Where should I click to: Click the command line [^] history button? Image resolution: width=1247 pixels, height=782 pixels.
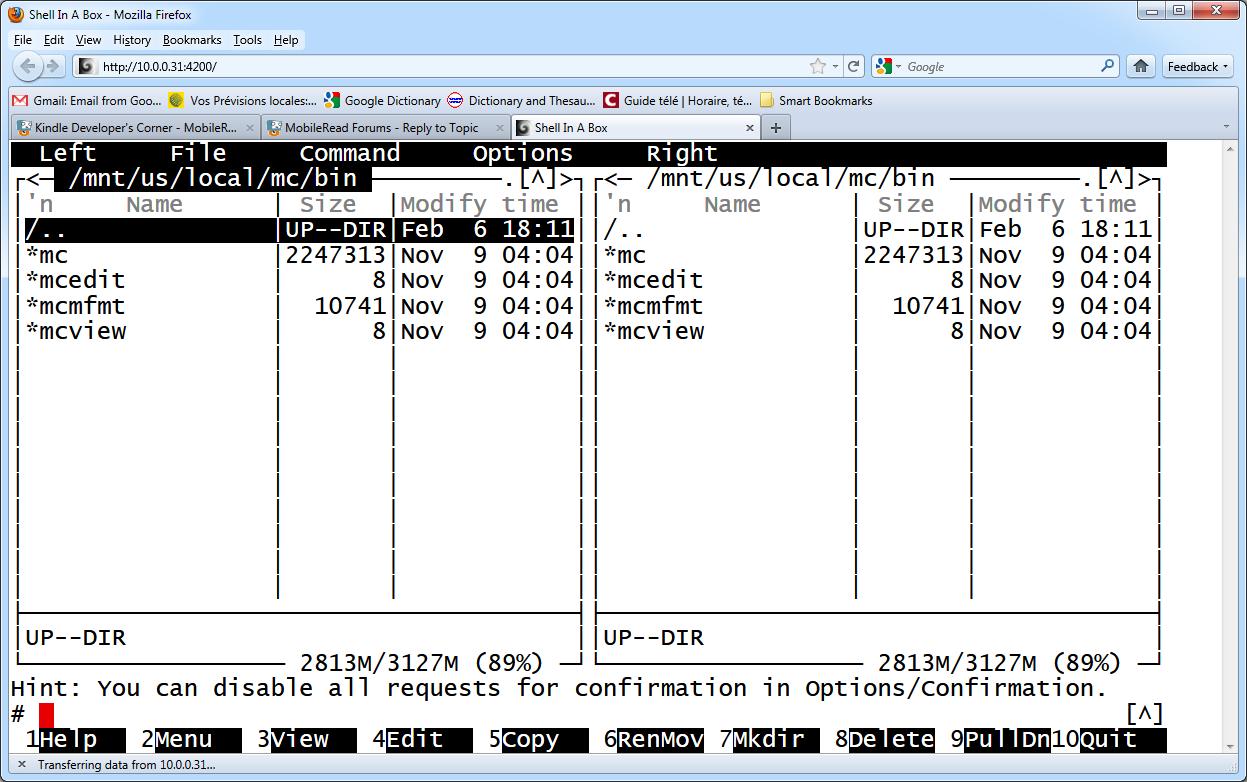[1145, 714]
